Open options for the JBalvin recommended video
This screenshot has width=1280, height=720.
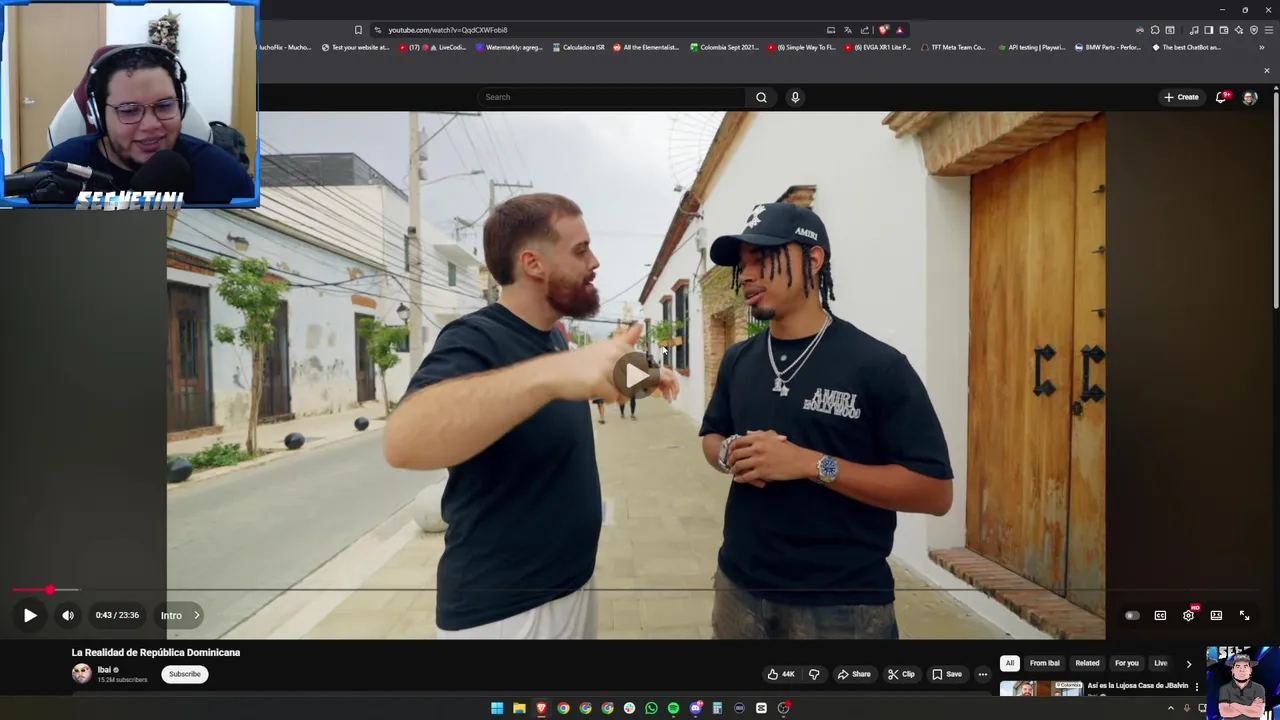1197,687
